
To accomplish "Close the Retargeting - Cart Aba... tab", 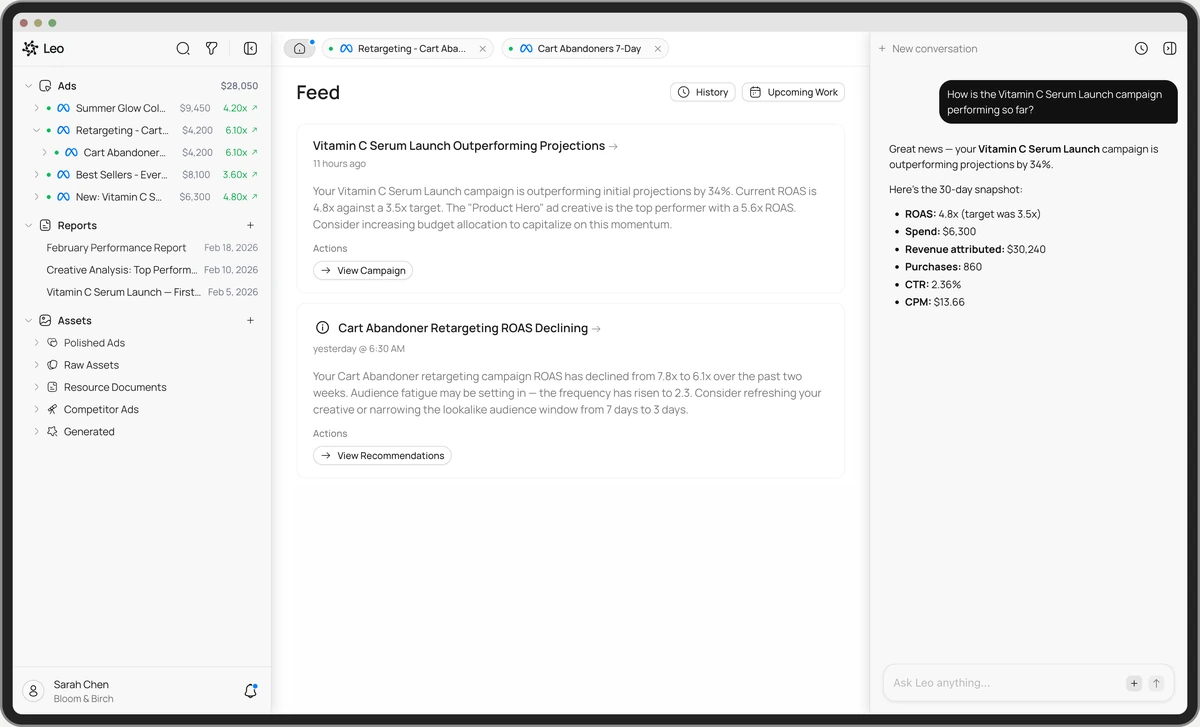I will tap(483, 48).
